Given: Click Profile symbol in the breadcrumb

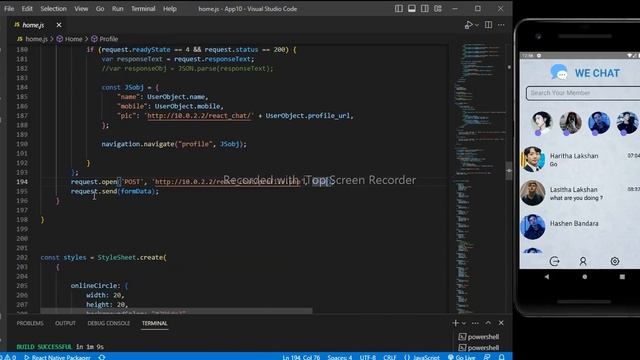Looking at the screenshot, I should coord(104,39).
